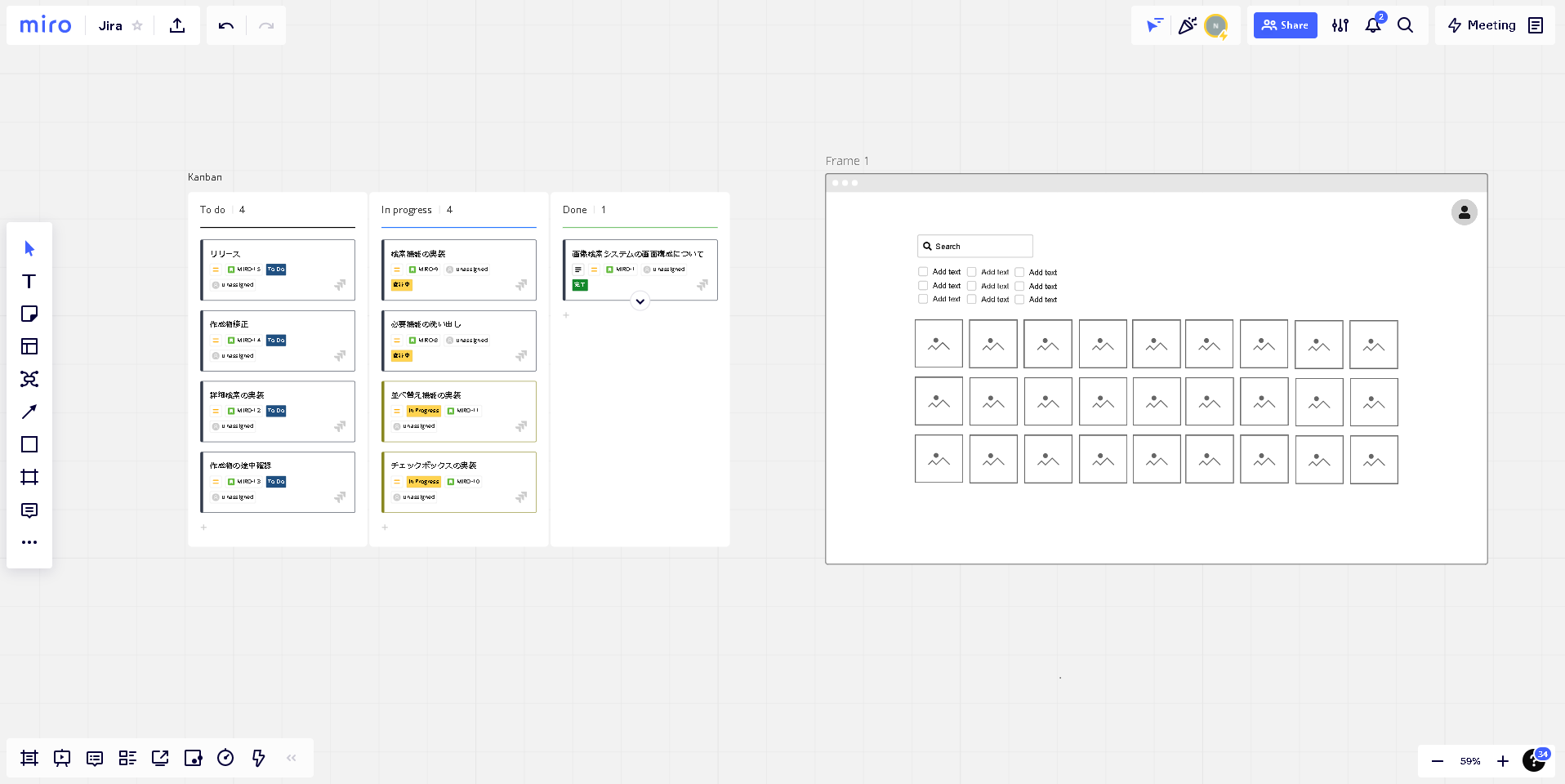Check the first Add text checkbox
The image size is (1565, 784).
pos(923,272)
